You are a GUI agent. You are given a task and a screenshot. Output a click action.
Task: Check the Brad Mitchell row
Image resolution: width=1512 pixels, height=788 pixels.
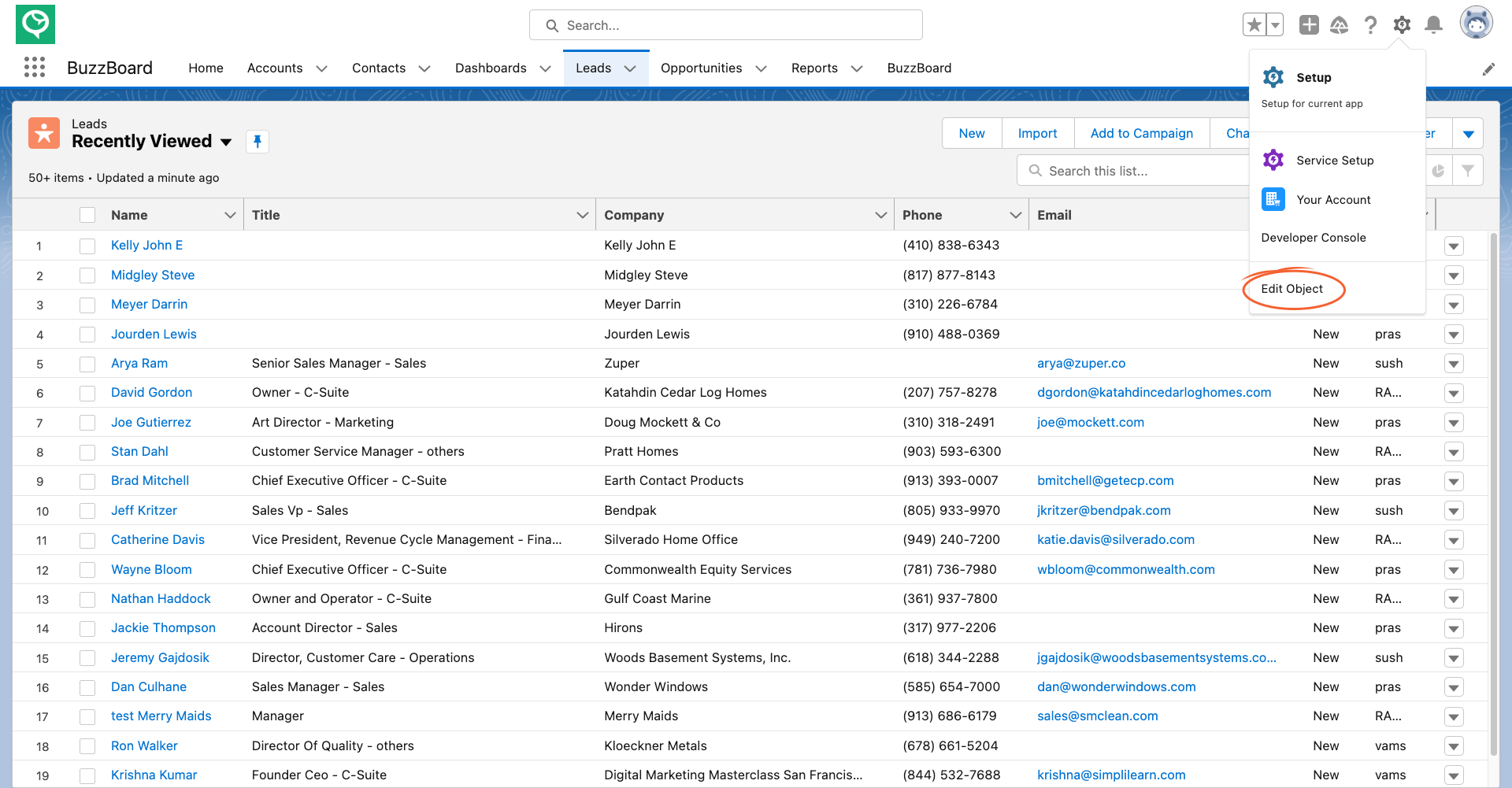[87, 481]
